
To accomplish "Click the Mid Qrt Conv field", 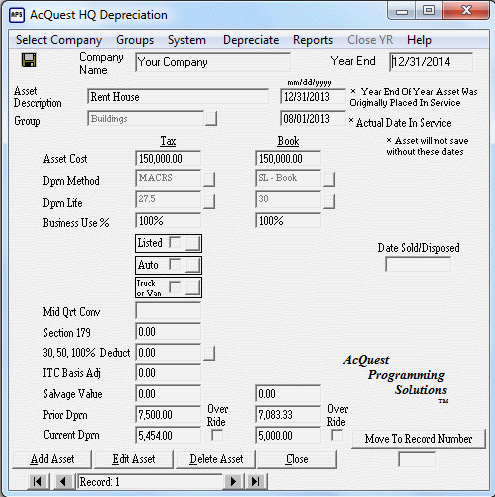I will click(x=168, y=310).
